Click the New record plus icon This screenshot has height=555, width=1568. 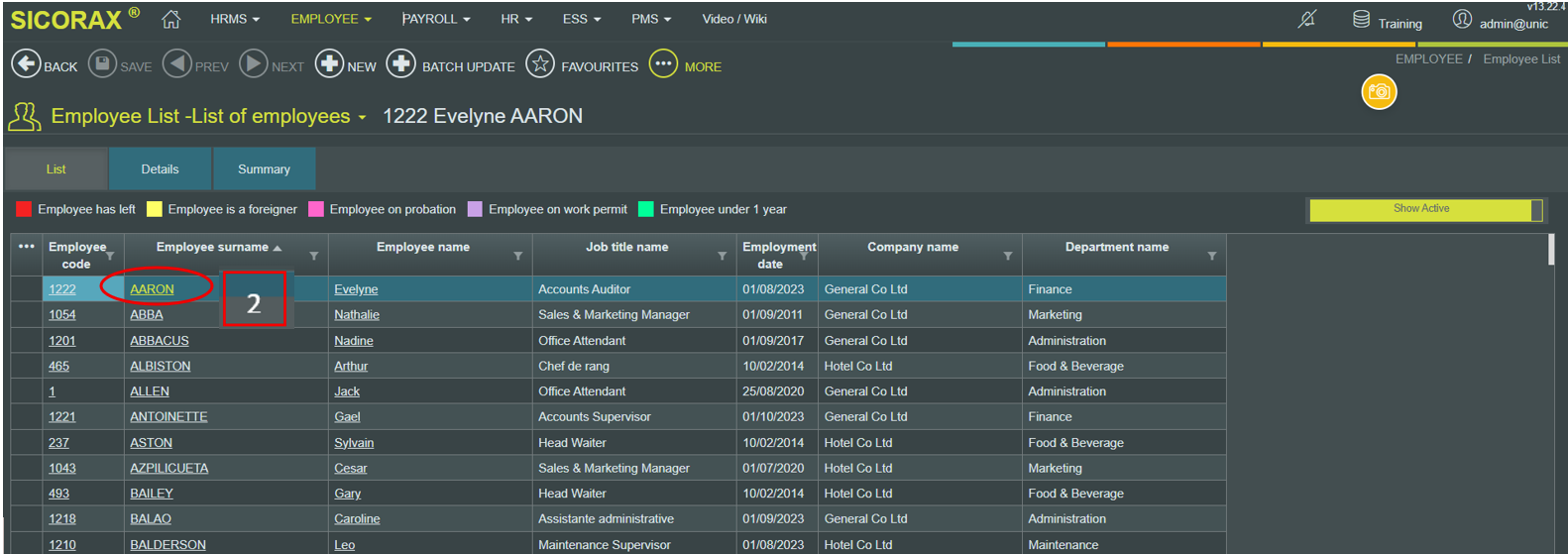(329, 64)
